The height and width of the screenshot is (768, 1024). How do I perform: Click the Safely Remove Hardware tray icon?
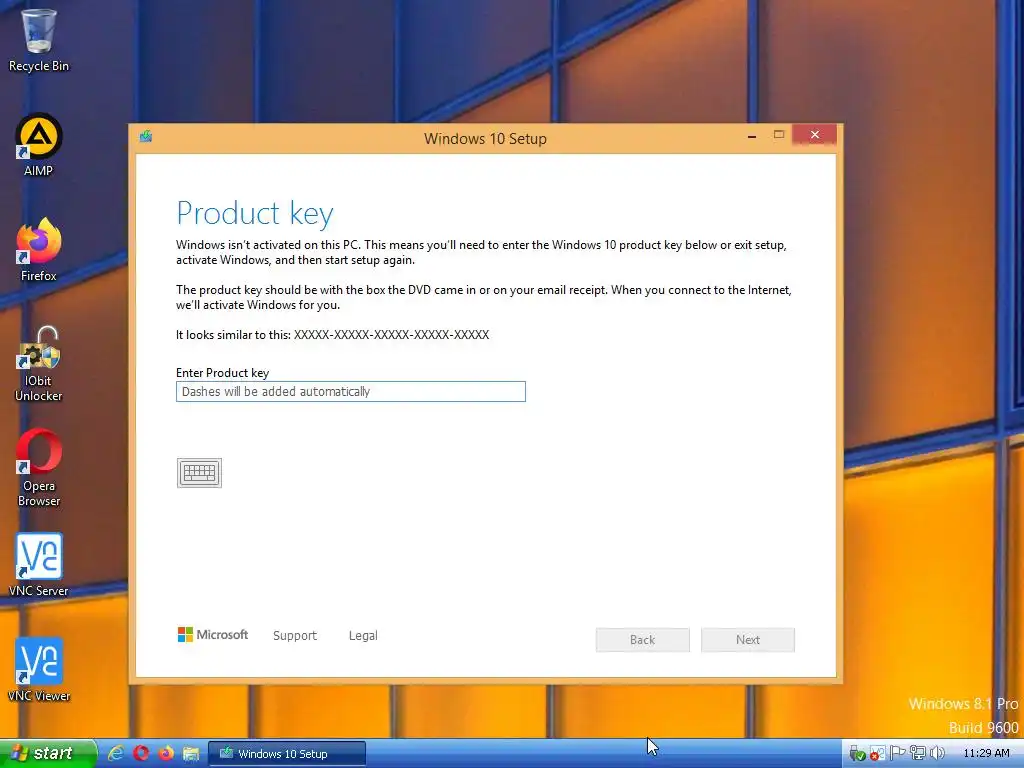857,754
